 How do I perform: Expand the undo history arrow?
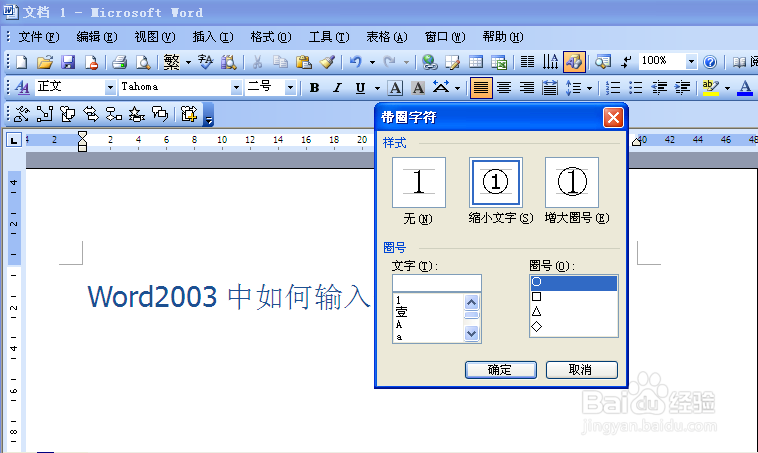click(x=372, y=62)
